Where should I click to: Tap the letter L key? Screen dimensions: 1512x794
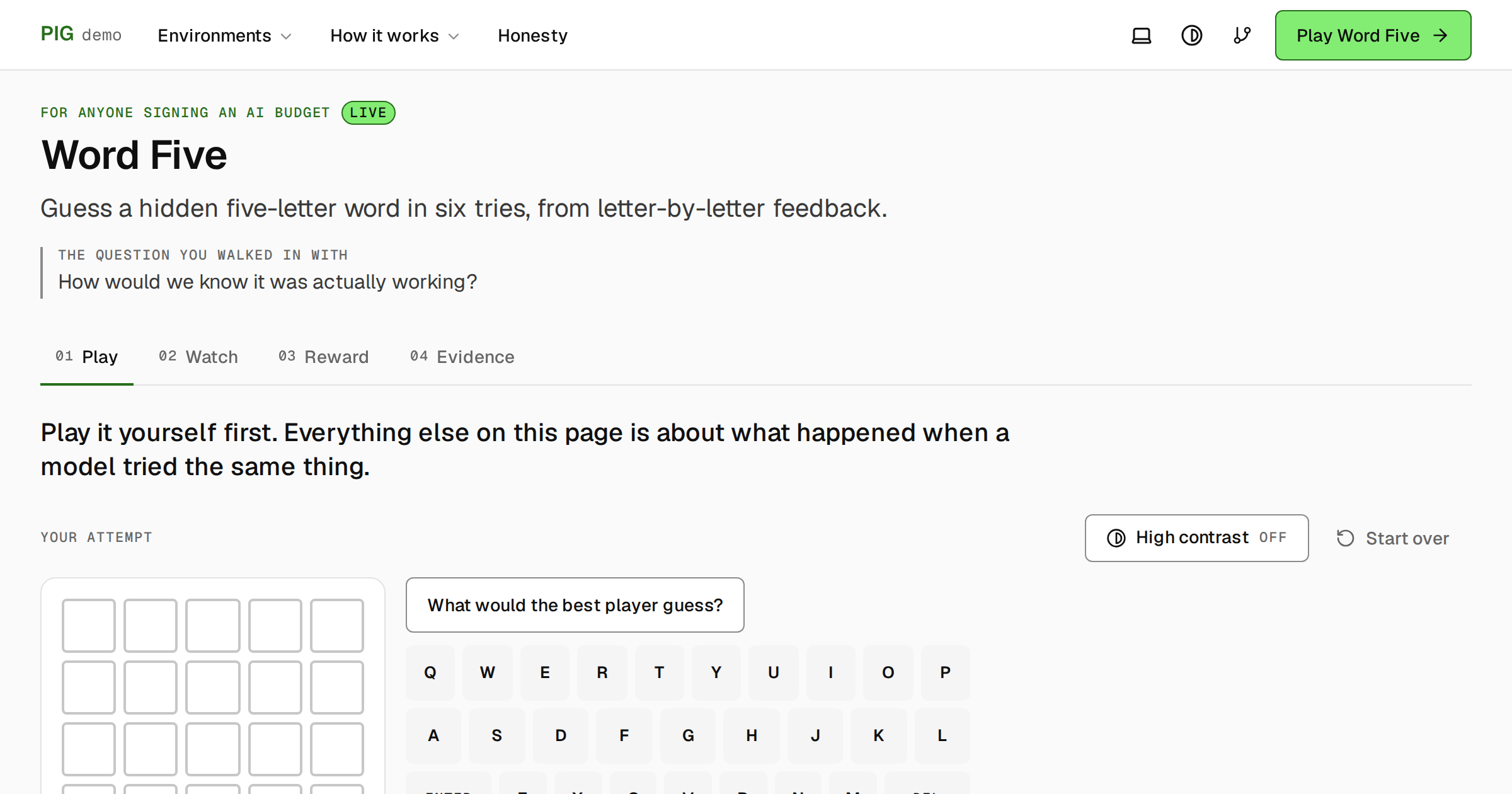pyautogui.click(x=942, y=735)
